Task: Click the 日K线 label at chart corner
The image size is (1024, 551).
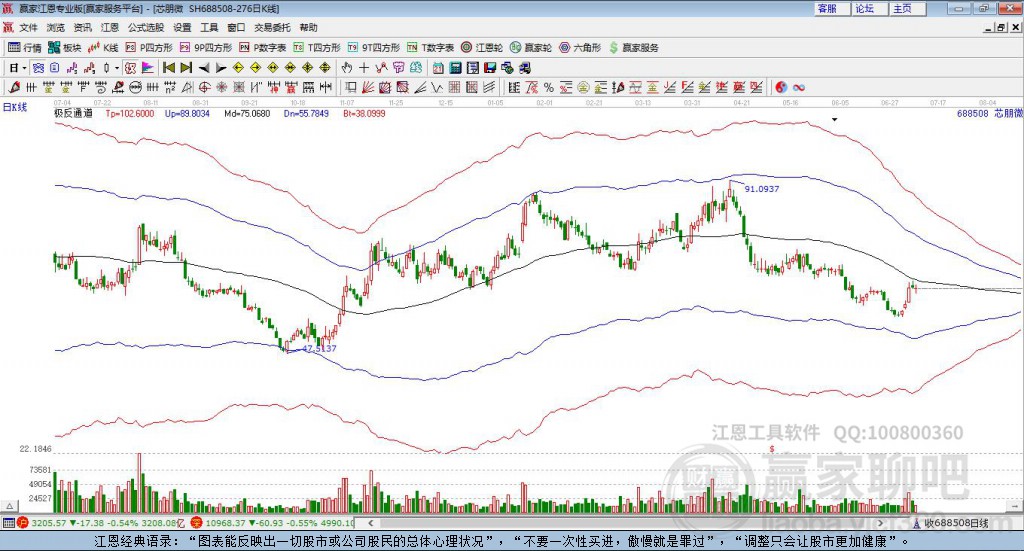Action: point(15,108)
